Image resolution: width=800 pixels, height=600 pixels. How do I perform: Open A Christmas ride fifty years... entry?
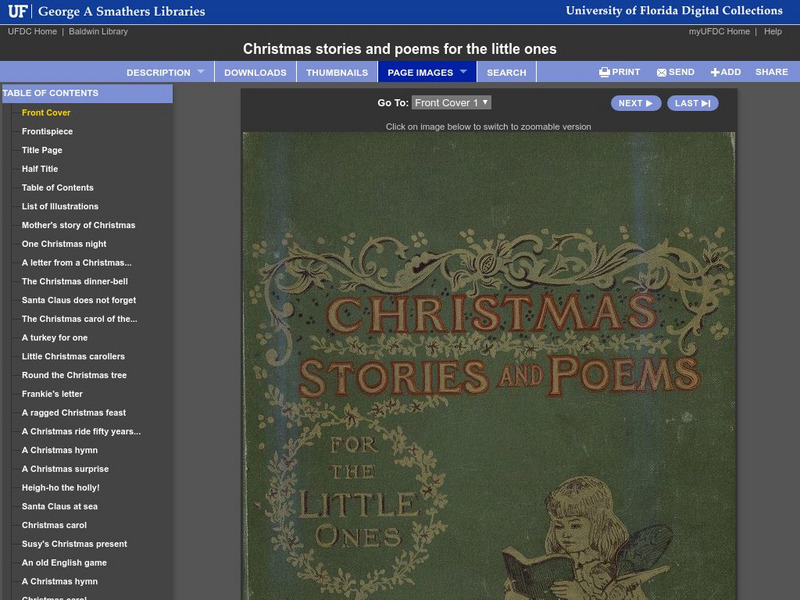[81, 432]
